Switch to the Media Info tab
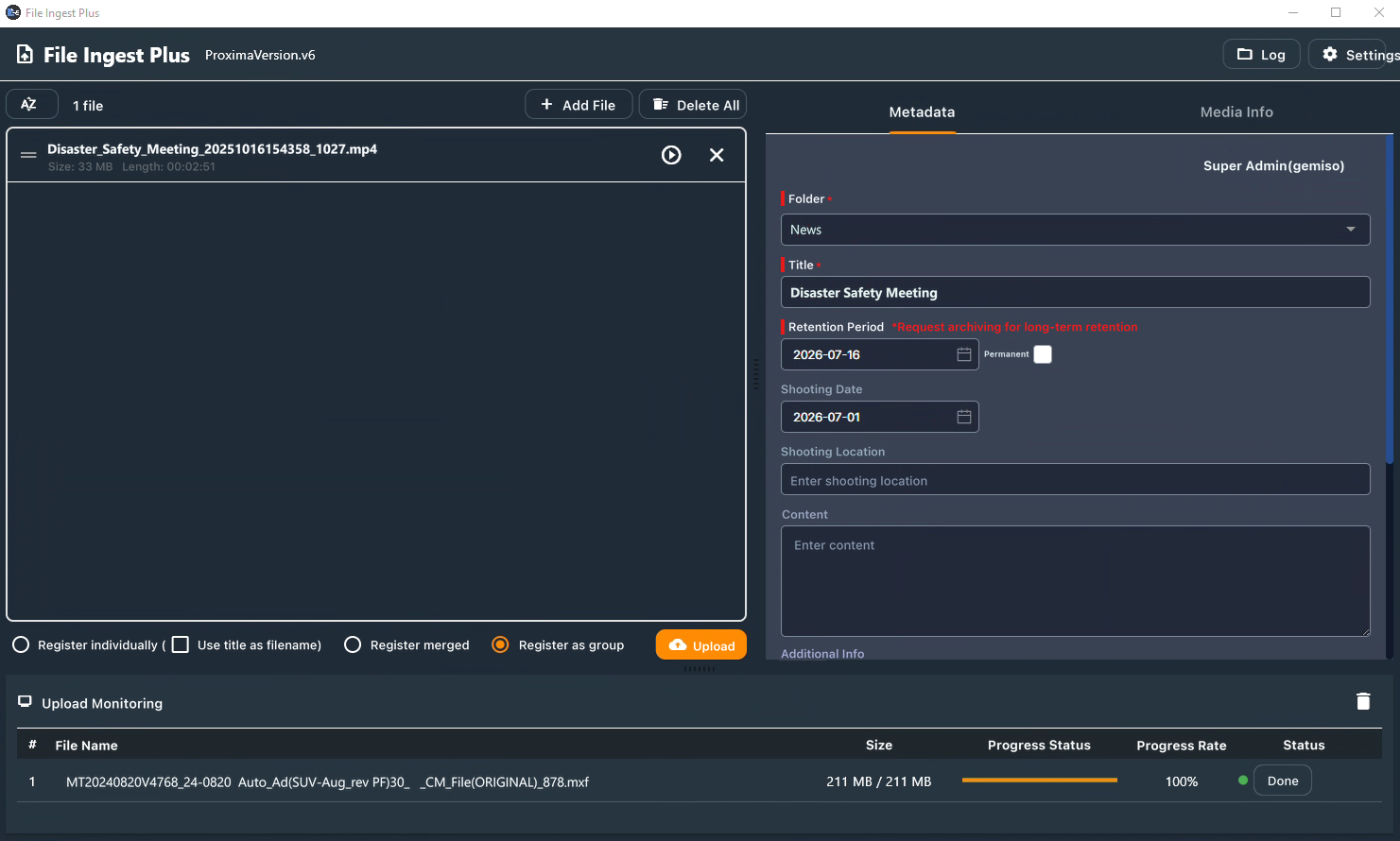Screen dimensions: 1400x841 (1236, 112)
